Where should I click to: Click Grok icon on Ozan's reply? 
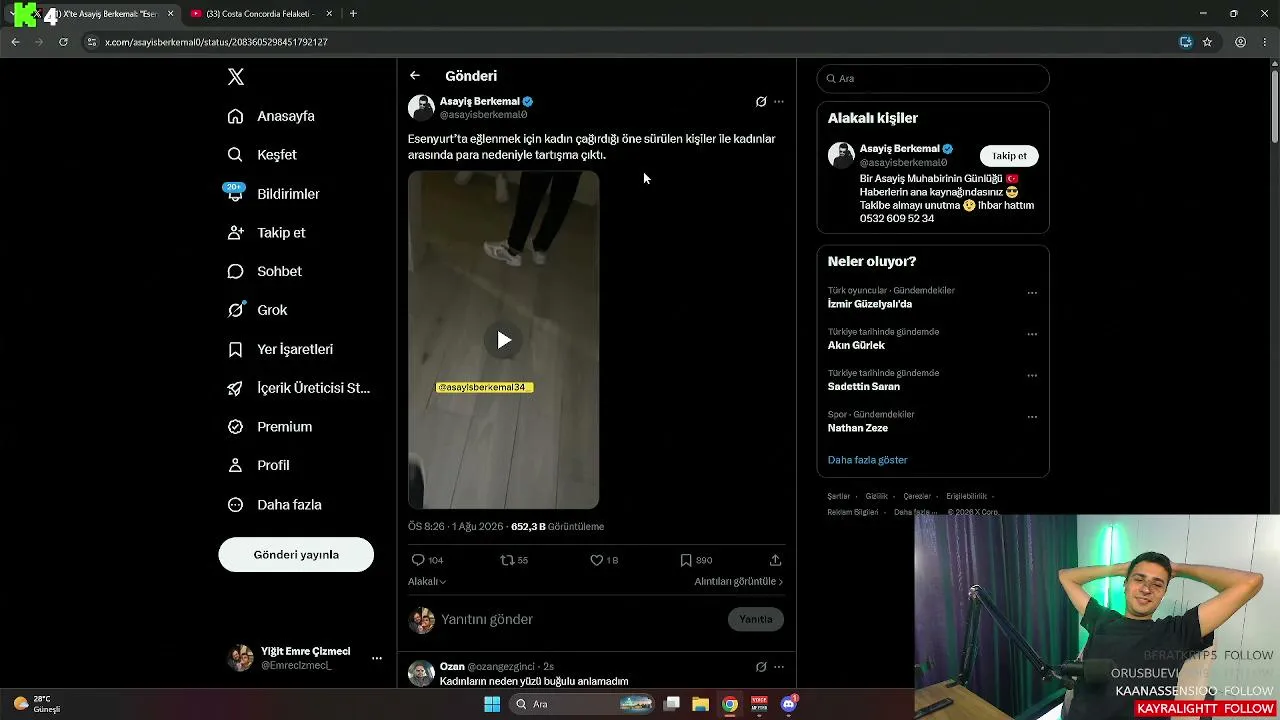[761, 667]
